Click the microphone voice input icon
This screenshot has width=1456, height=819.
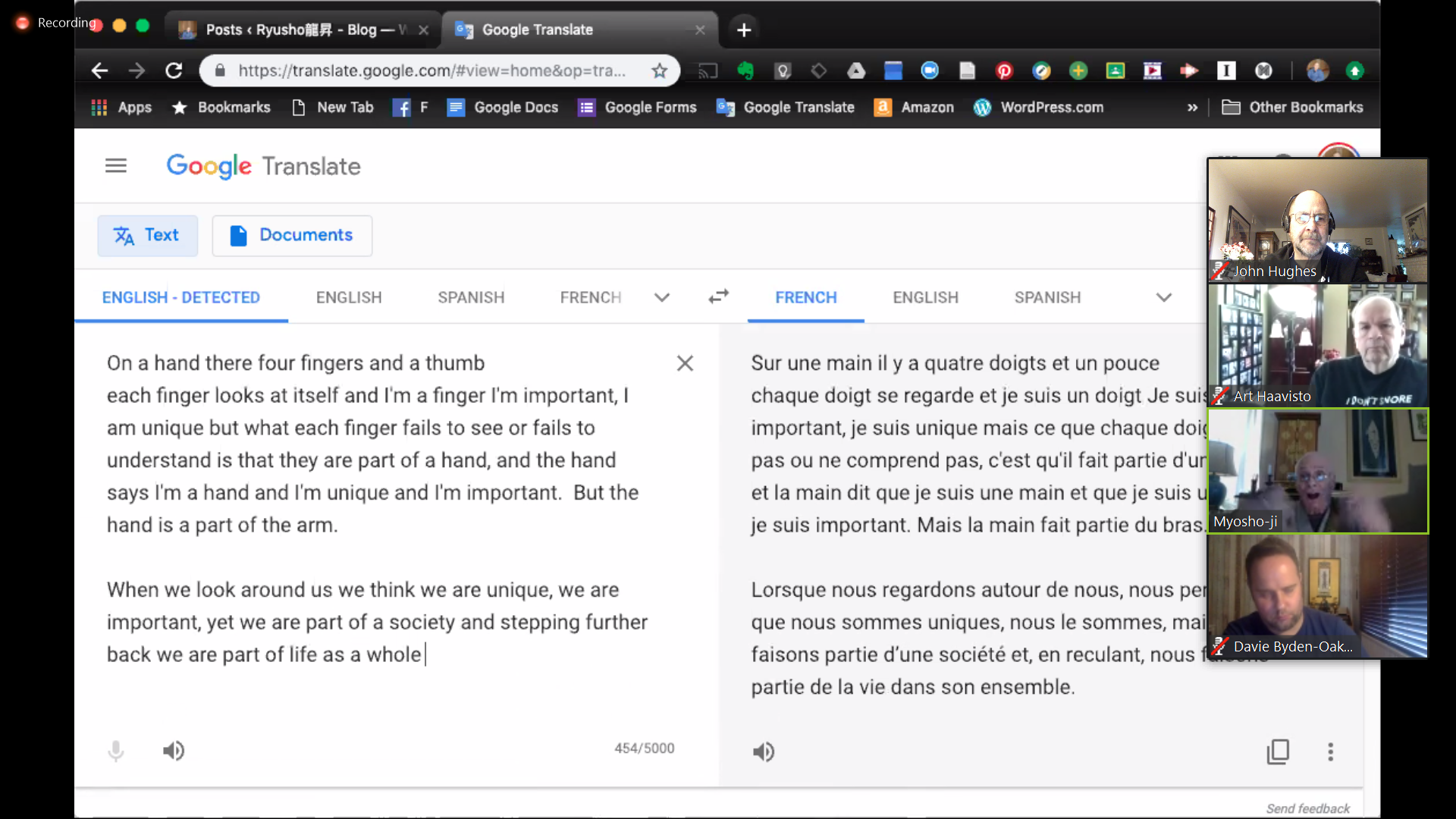115,751
